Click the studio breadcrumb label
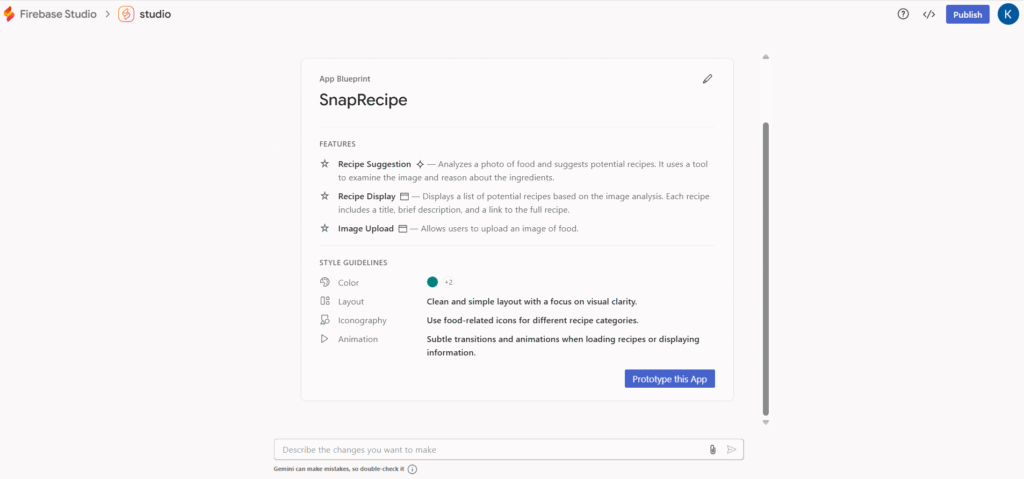Image resolution: width=1024 pixels, height=479 pixels. pos(155,14)
